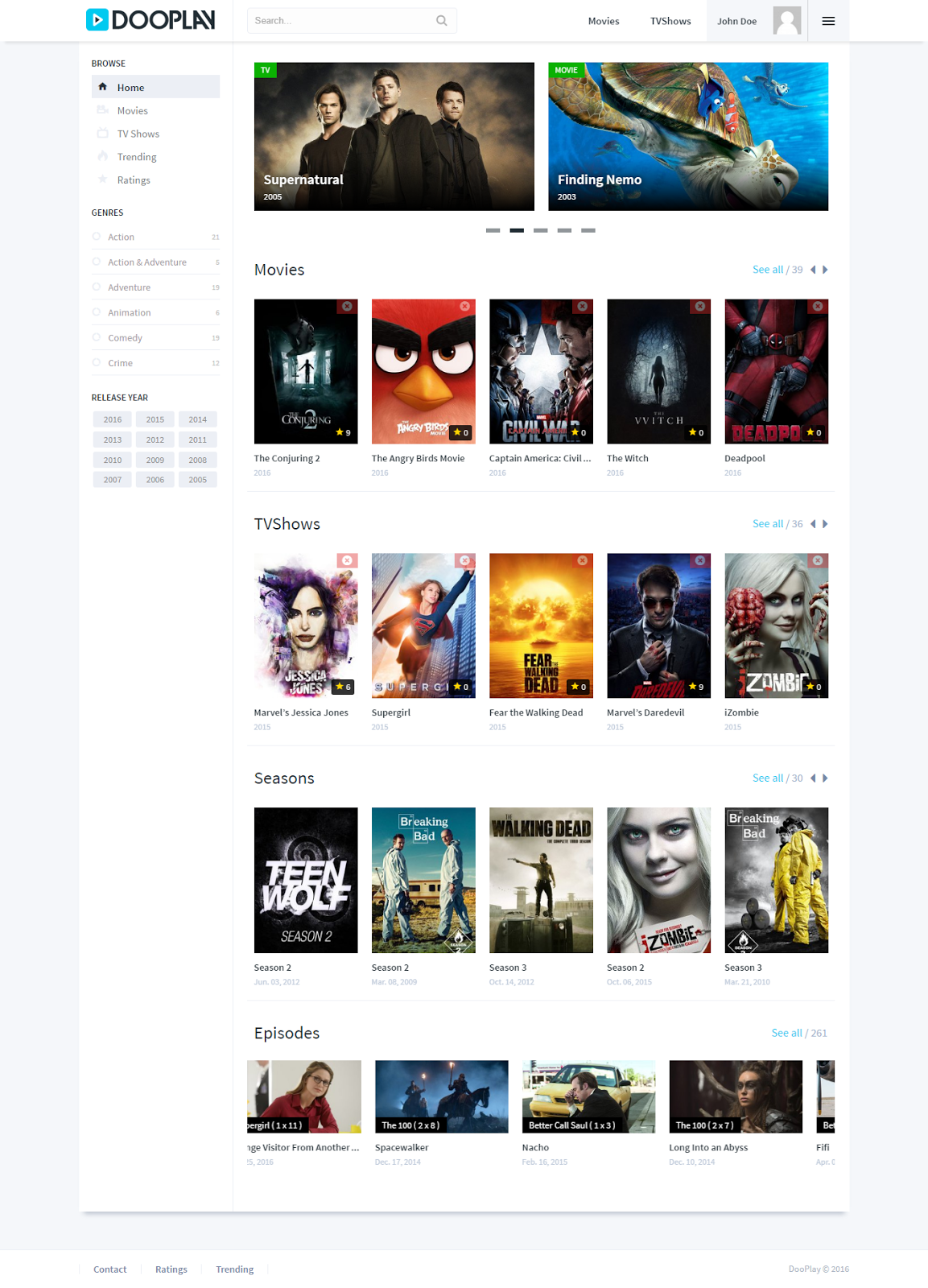Remove The Conjuring 2 via its X icon

tap(347, 306)
